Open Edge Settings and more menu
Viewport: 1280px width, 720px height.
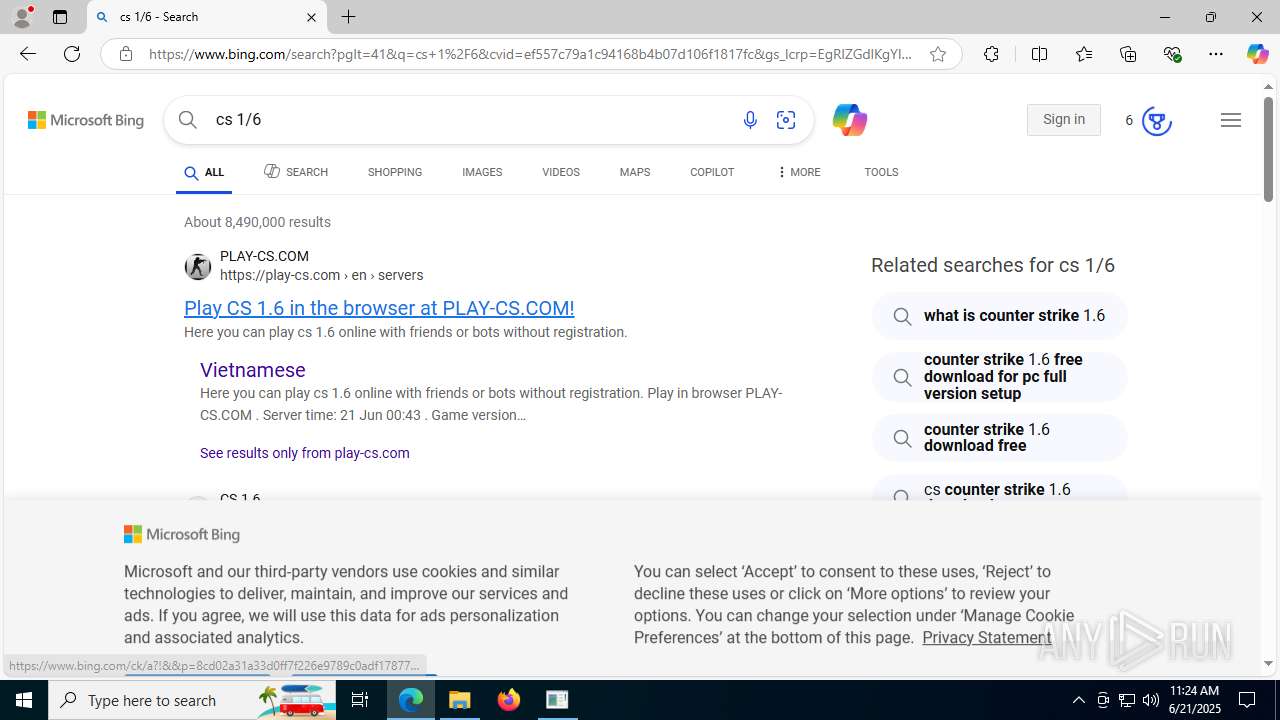pos(1216,54)
